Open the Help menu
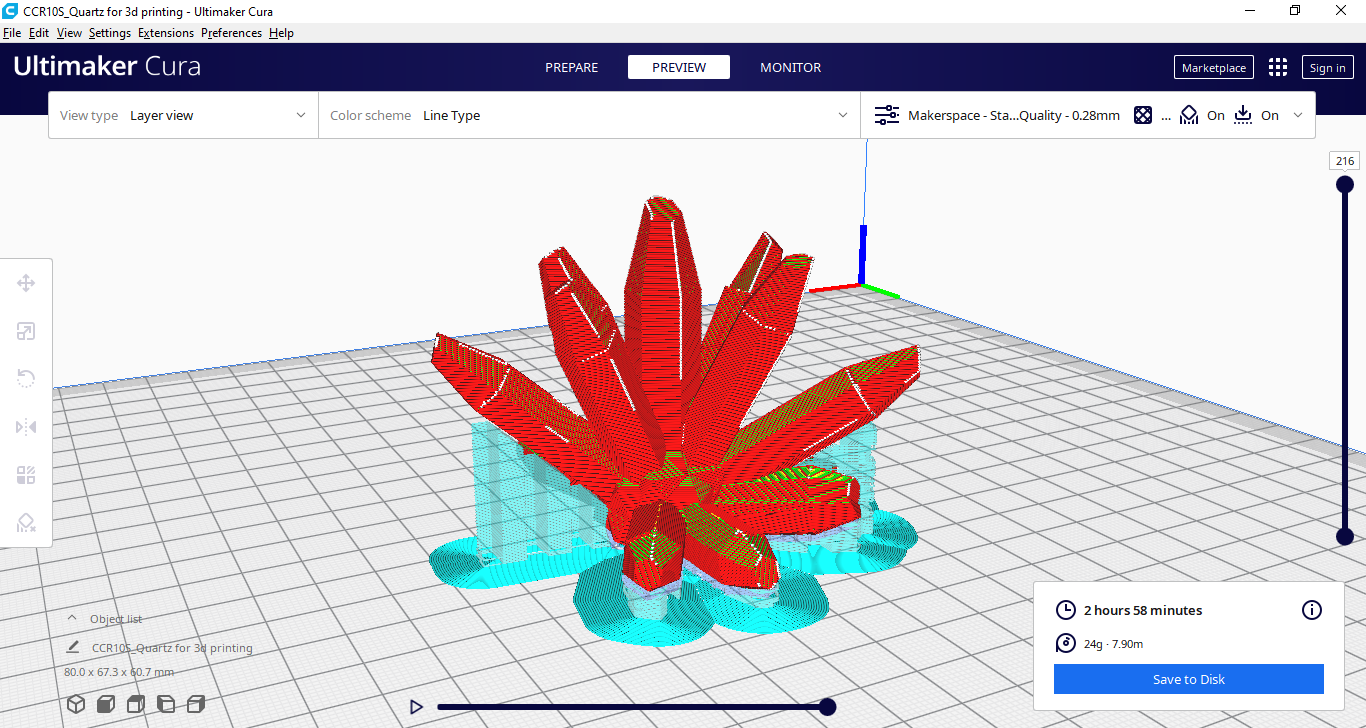1366x728 pixels. point(281,33)
